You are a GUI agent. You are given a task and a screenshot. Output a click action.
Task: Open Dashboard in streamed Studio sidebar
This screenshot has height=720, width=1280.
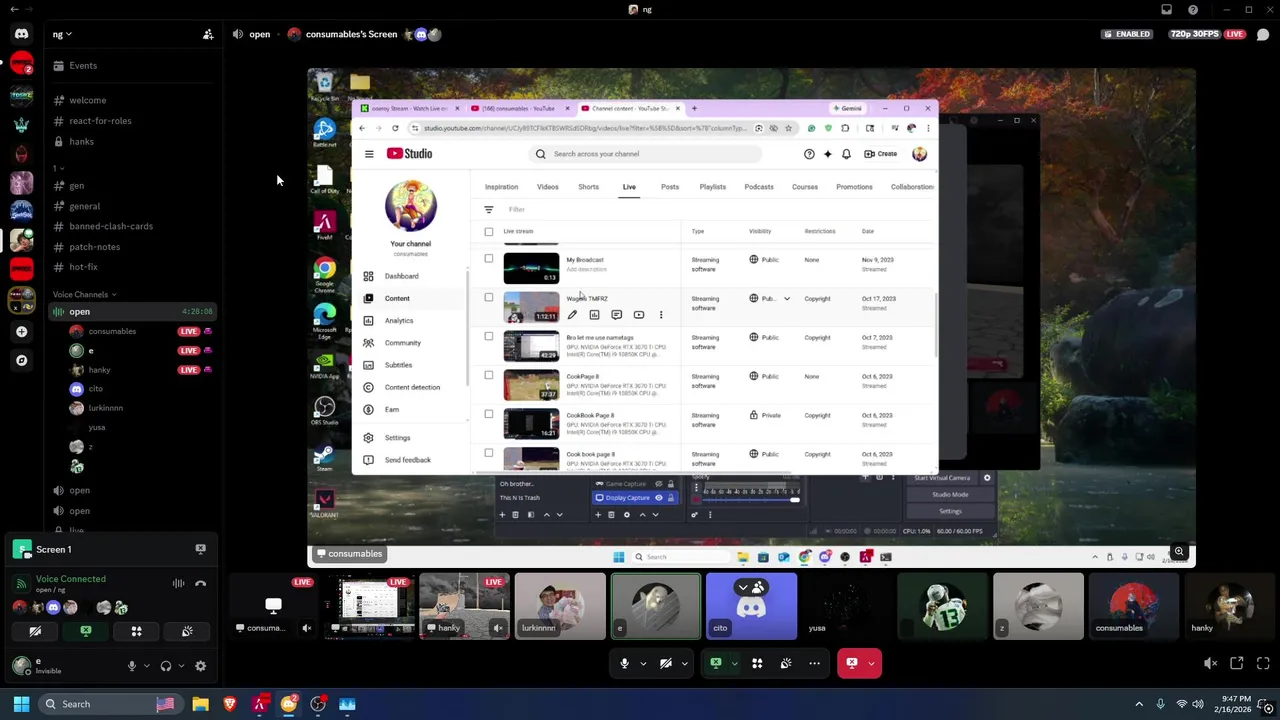click(x=401, y=276)
